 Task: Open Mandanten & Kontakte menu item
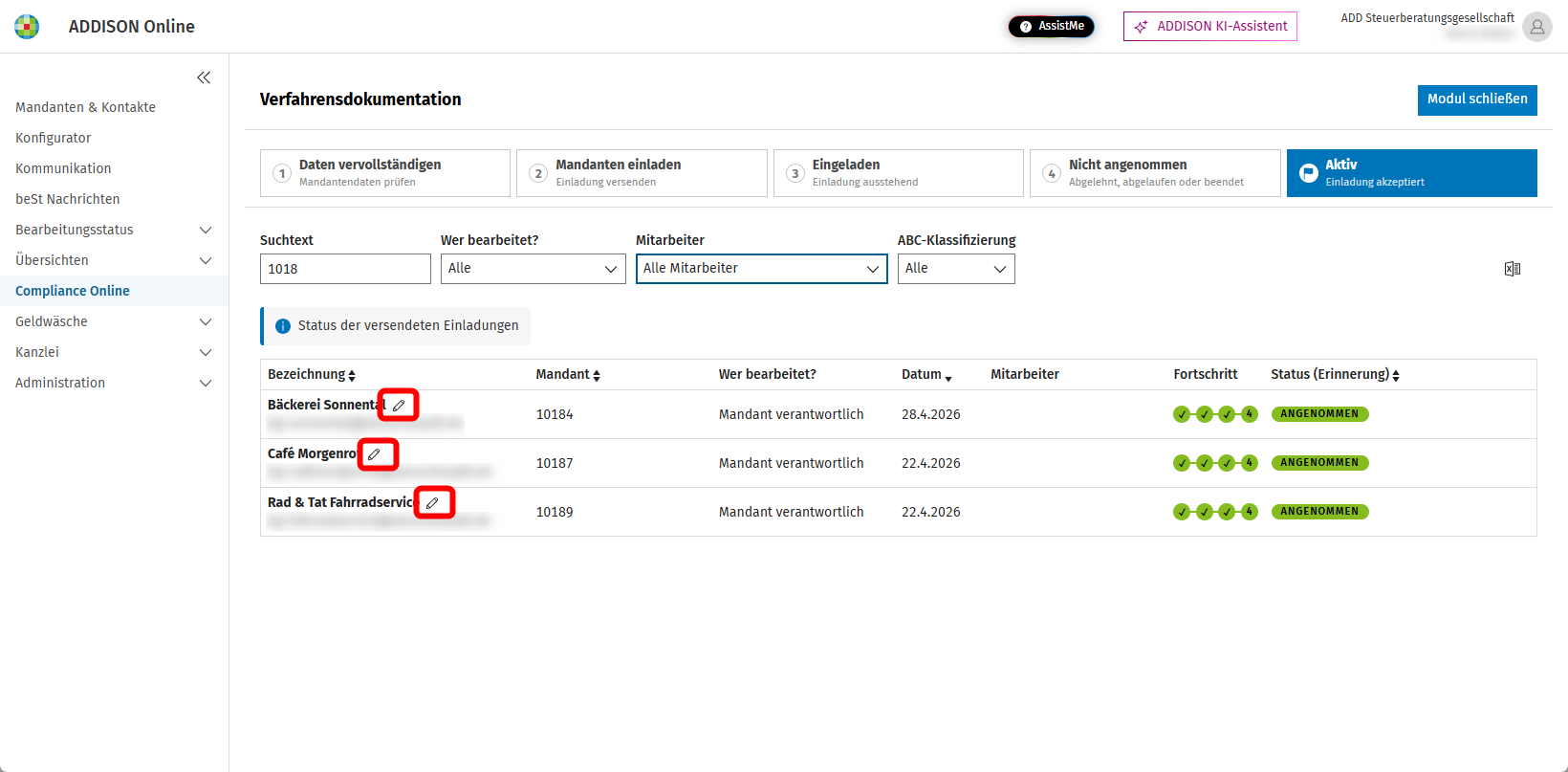click(x=85, y=107)
